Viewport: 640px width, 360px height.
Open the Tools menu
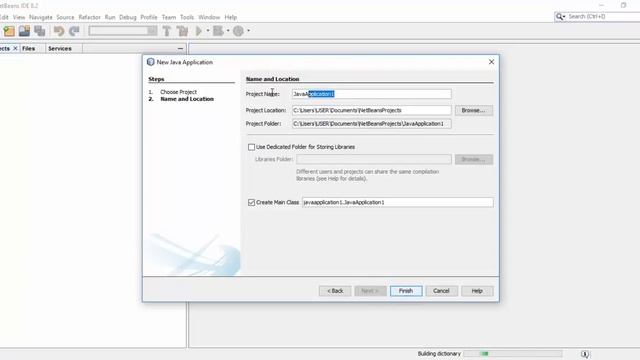[x=187, y=17]
